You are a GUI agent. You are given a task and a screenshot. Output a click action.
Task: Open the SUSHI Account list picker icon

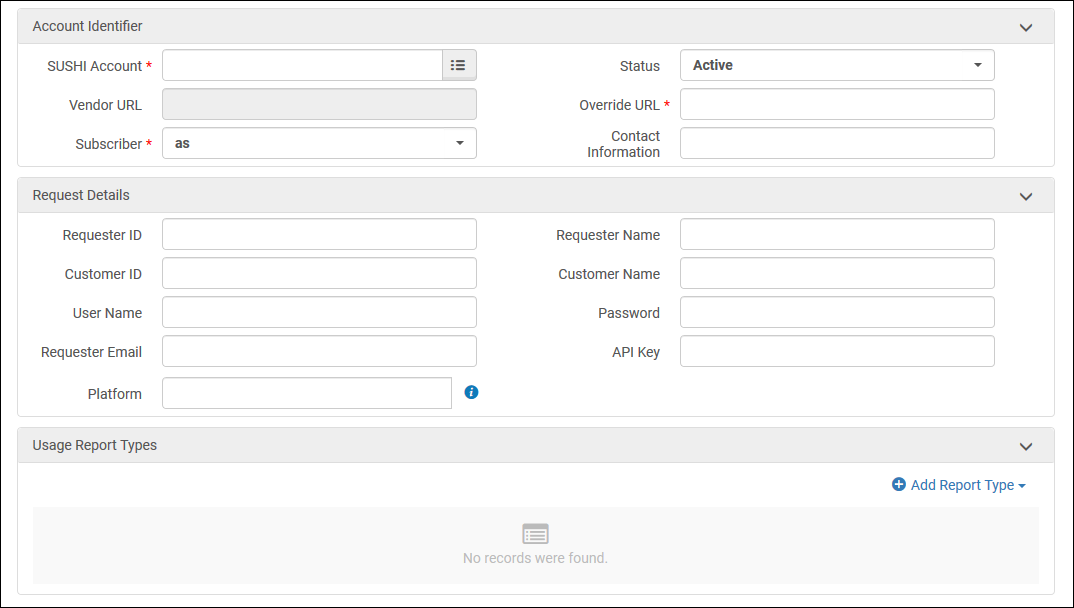click(458, 65)
